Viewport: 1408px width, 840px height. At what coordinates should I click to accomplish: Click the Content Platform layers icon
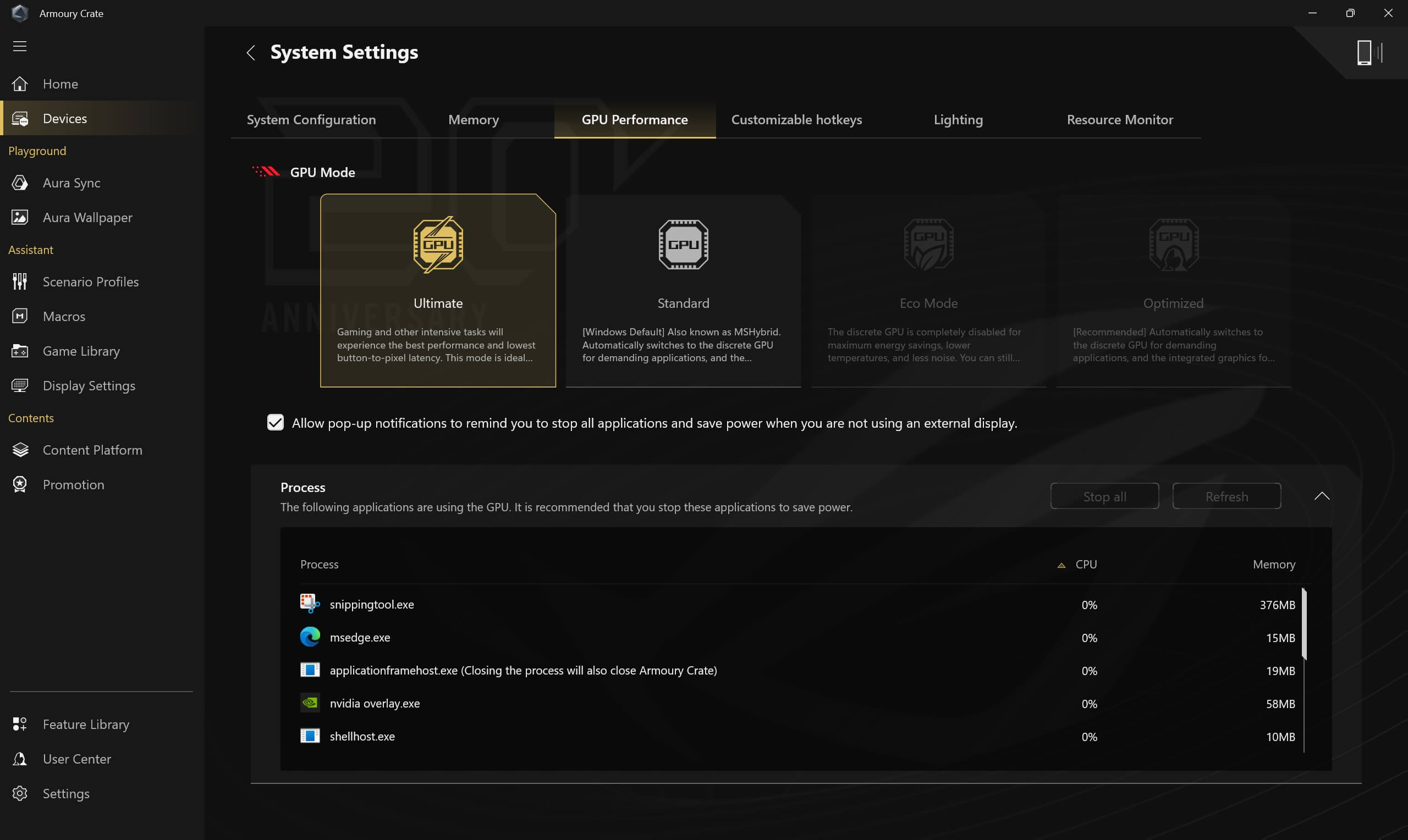[20, 450]
